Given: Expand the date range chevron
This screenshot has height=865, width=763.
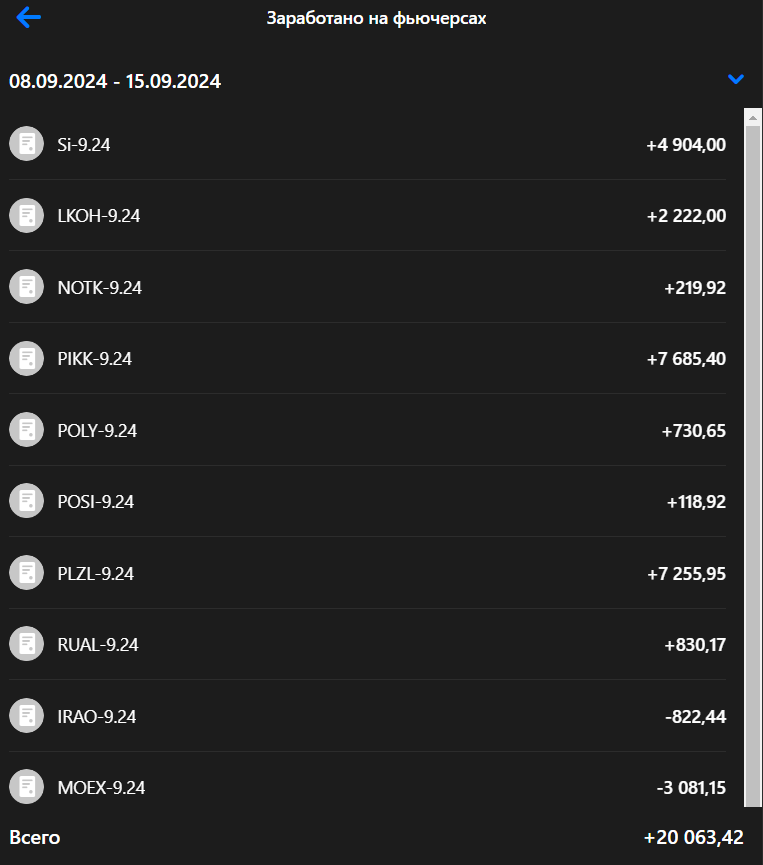Looking at the screenshot, I should click(736, 79).
